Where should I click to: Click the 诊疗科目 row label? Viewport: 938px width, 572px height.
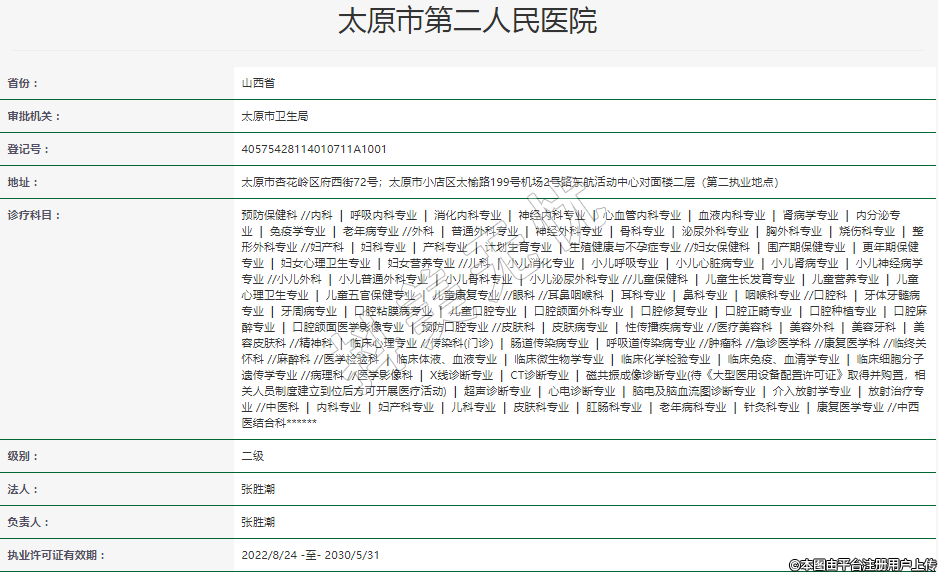pos(34,215)
